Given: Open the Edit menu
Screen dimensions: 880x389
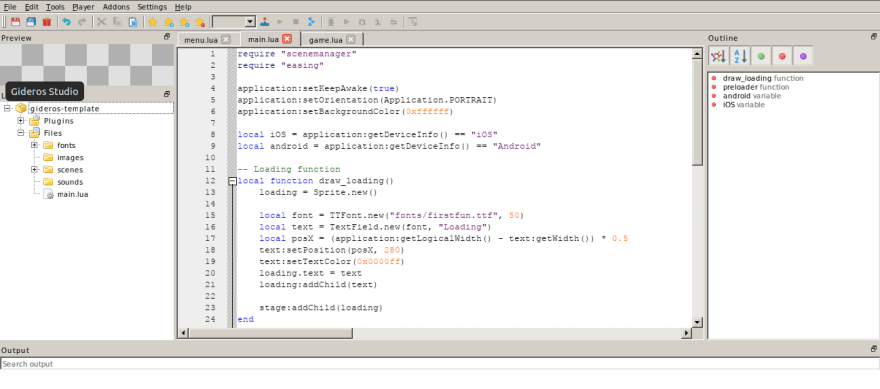Looking at the screenshot, I should click(x=31, y=7).
